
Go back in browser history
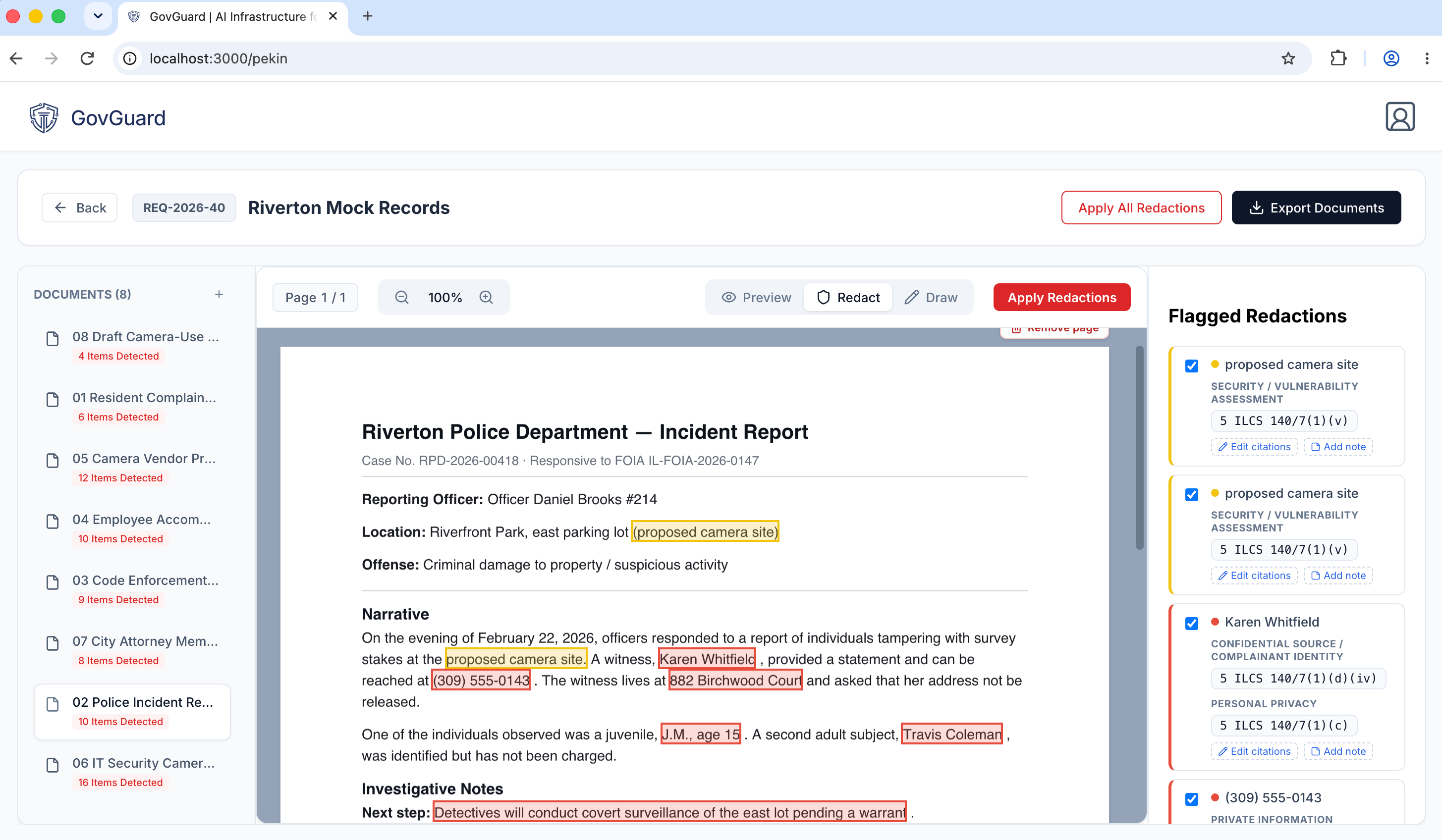(16, 58)
